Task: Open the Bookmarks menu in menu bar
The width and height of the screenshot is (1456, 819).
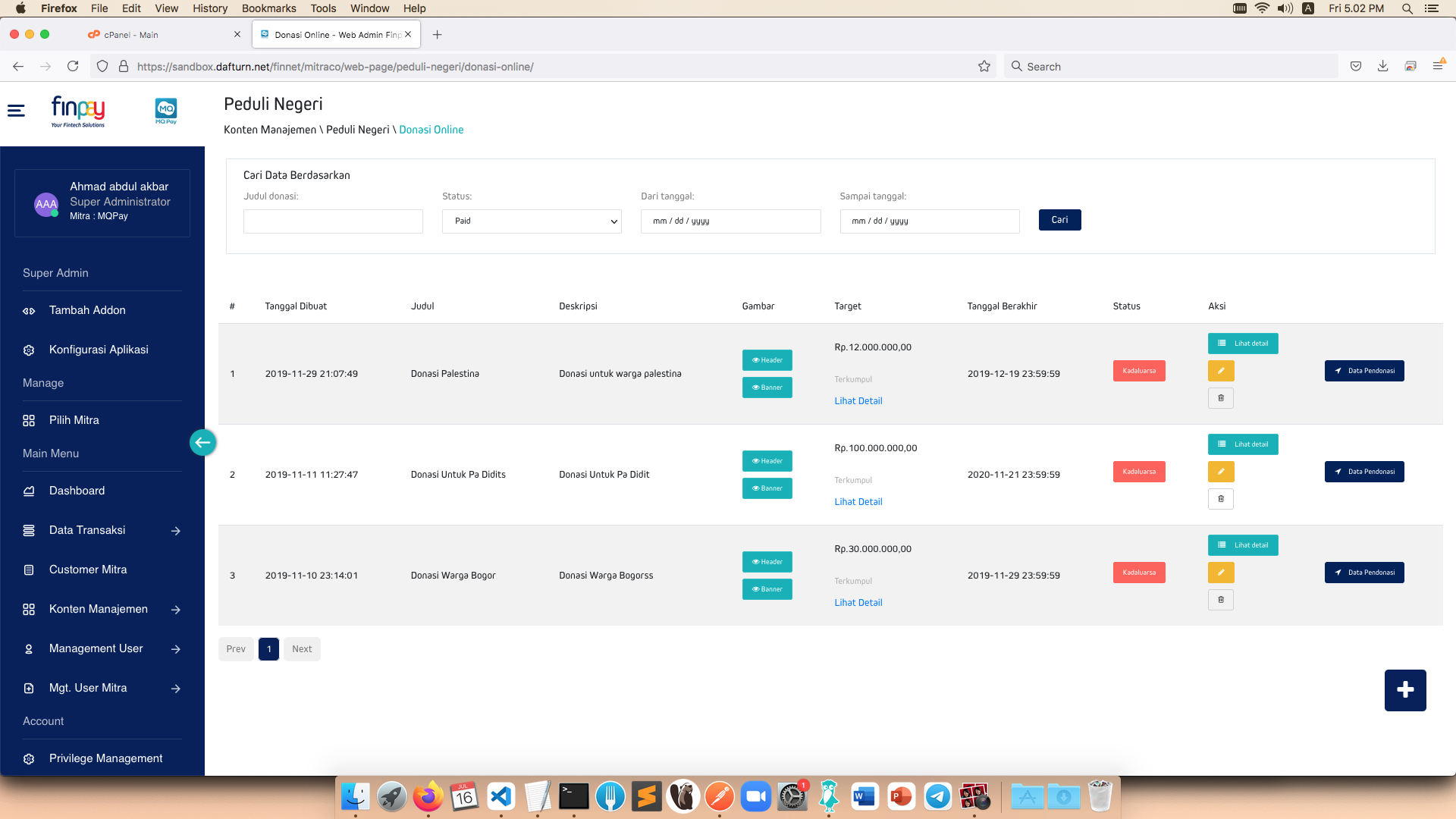Action: (268, 8)
